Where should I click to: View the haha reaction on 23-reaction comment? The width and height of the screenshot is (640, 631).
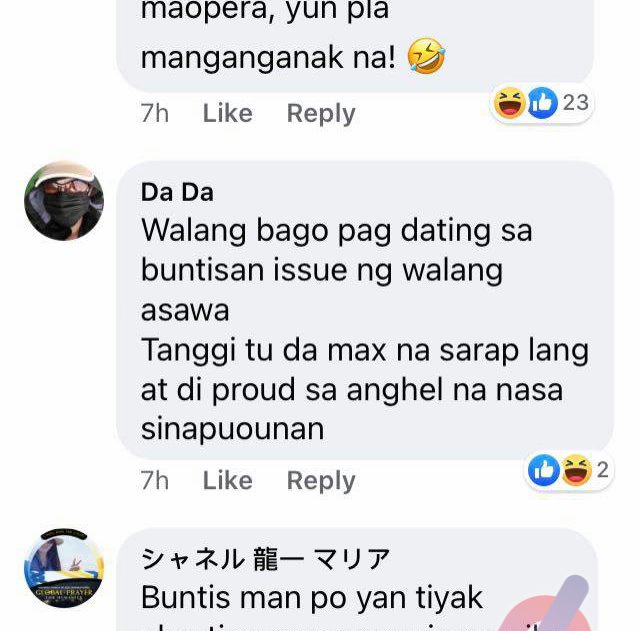[x=509, y=103]
